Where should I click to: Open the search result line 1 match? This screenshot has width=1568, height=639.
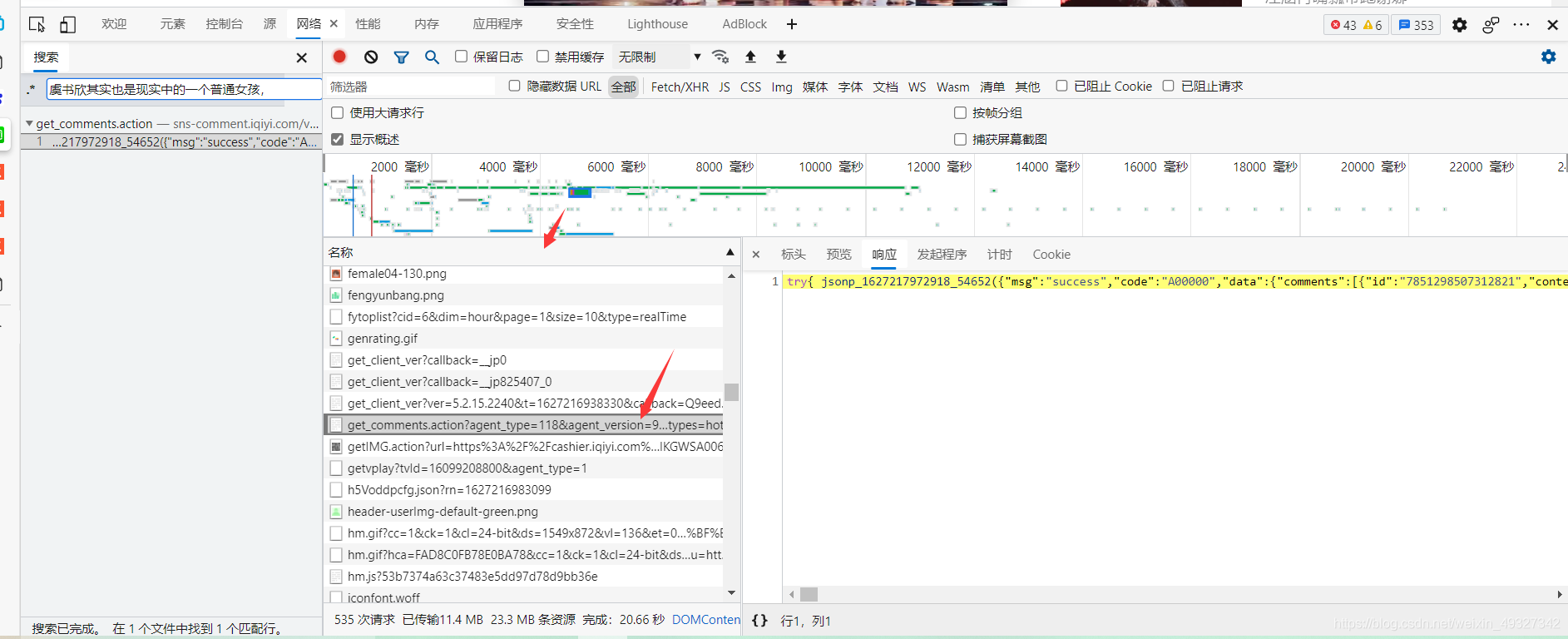tap(172, 142)
